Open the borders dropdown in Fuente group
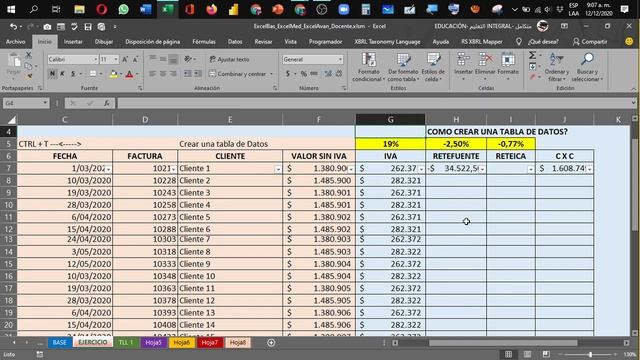Image resolution: width=640 pixels, height=360 pixels. pos(101,74)
